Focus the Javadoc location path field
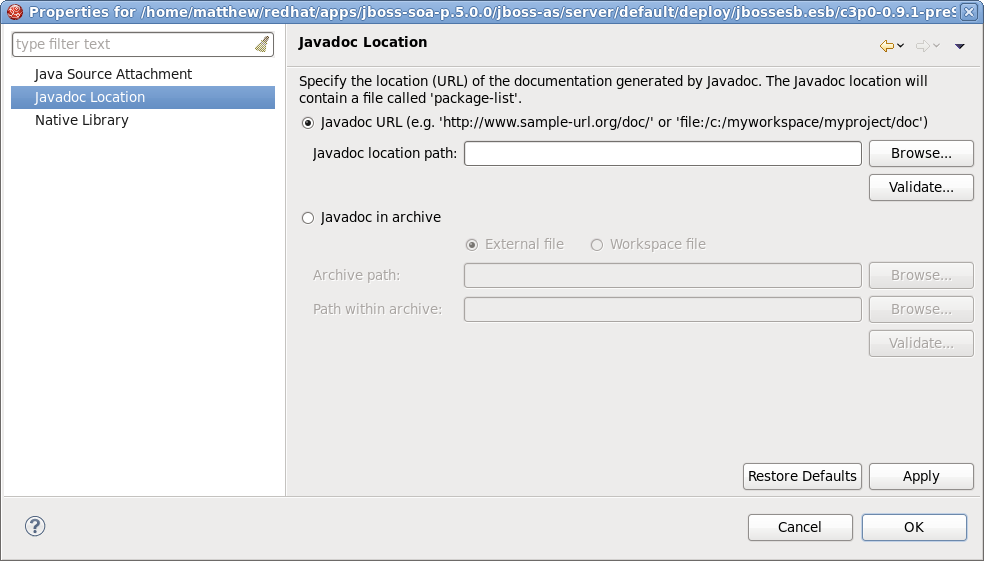Screen dimensions: 984x561 click(x=662, y=153)
